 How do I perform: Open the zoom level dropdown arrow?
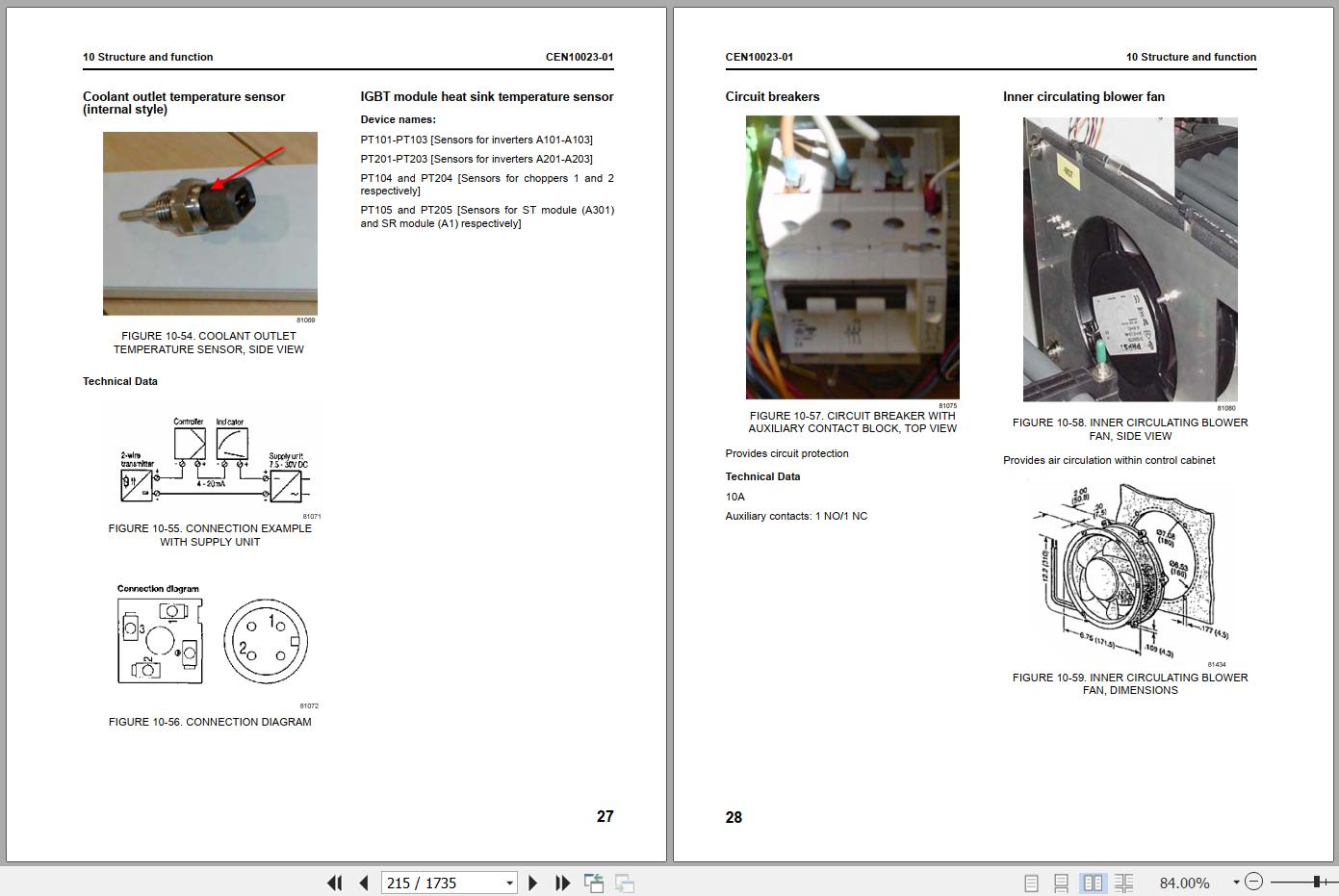1236,883
